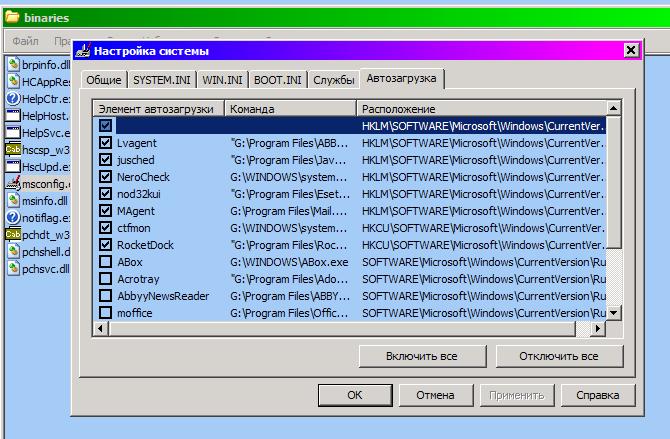Disable the NeroCheck startup checkbox
The width and height of the screenshot is (670, 439).
(106, 177)
